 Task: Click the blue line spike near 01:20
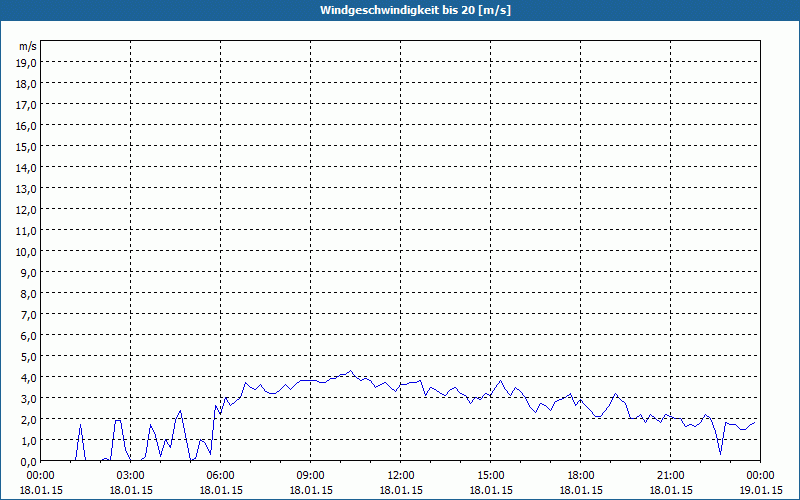(x=81, y=426)
